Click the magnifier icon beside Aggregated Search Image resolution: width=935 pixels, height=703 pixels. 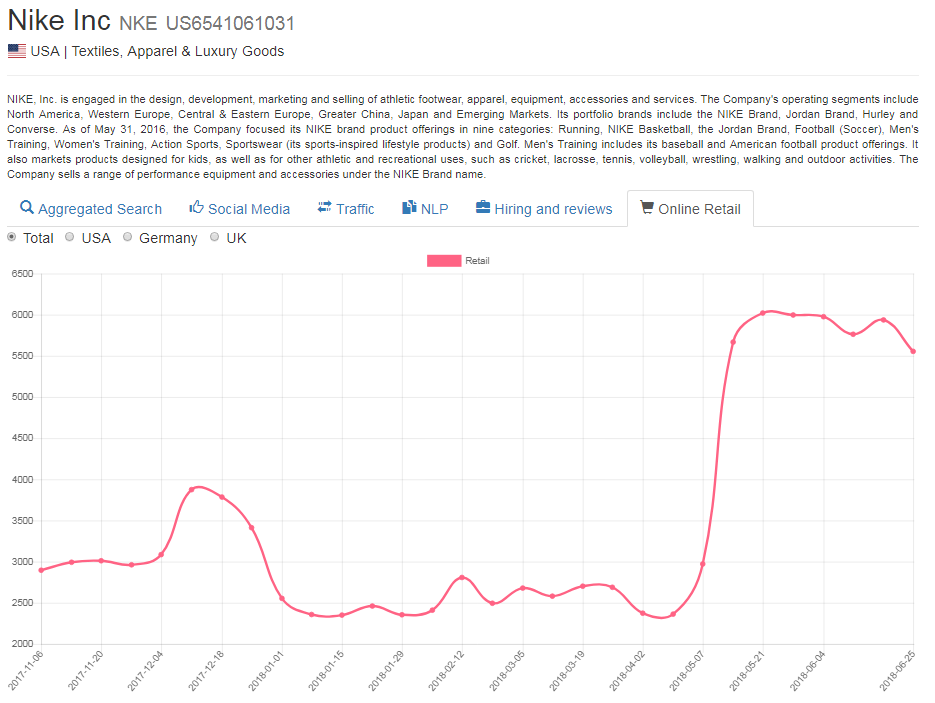click(27, 208)
